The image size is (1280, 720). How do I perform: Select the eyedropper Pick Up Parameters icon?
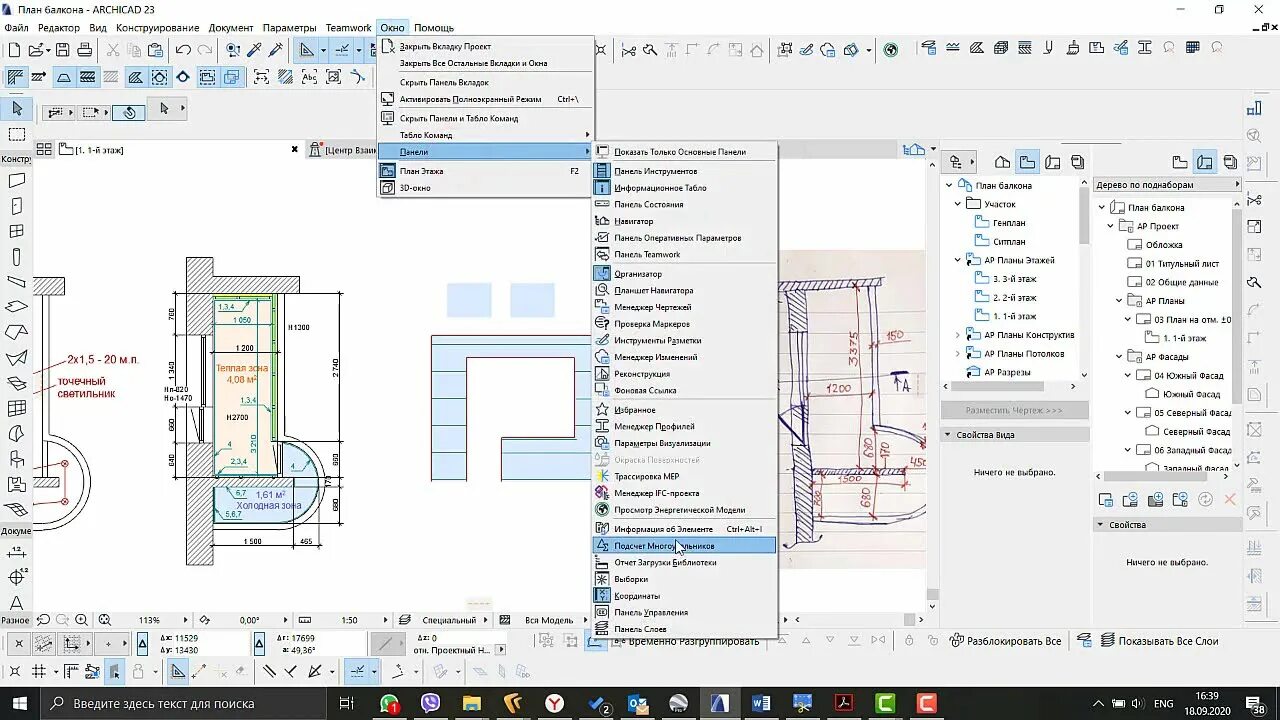pyautogui.click(x=255, y=50)
